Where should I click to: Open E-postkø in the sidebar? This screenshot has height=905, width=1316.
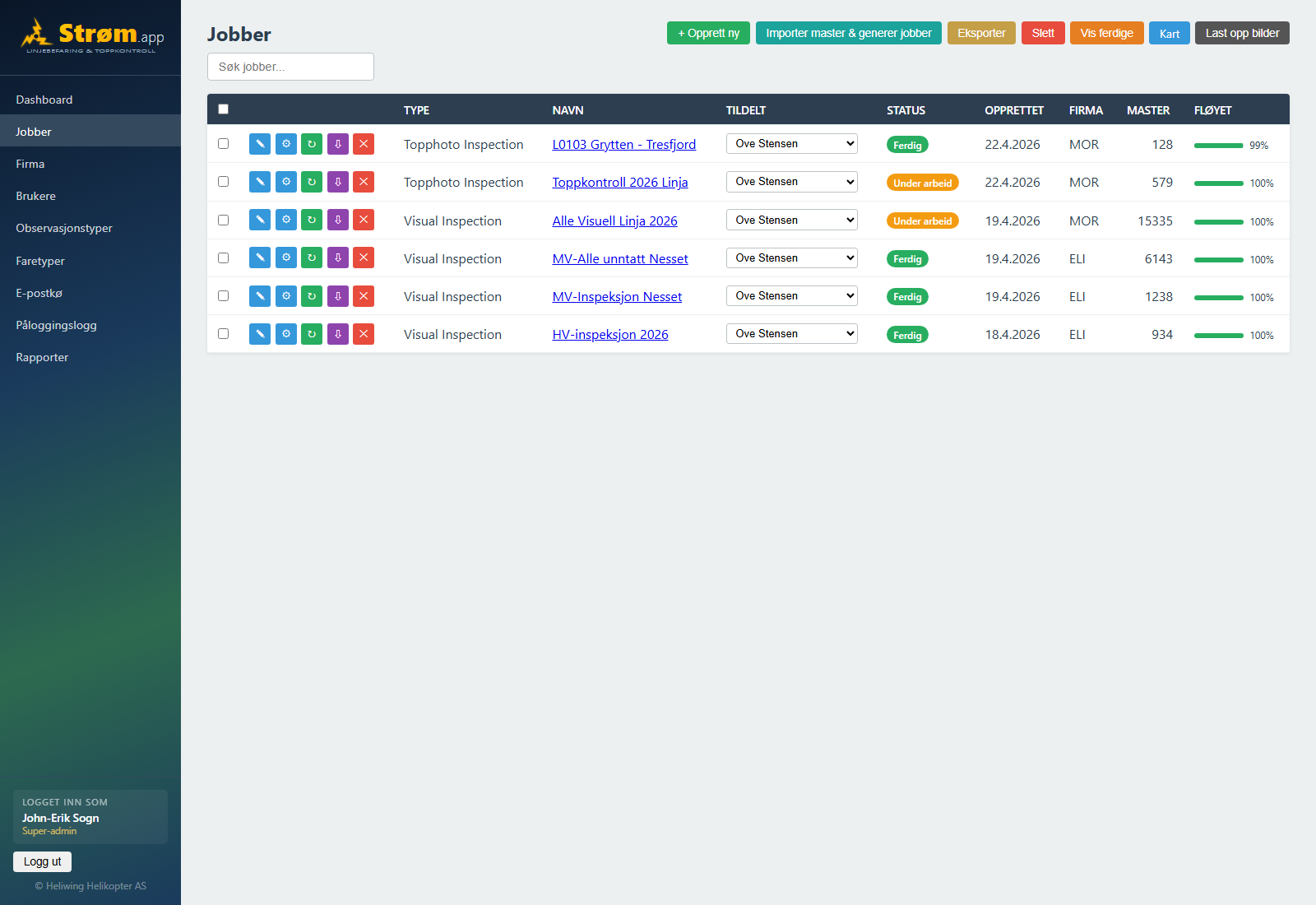coord(90,293)
